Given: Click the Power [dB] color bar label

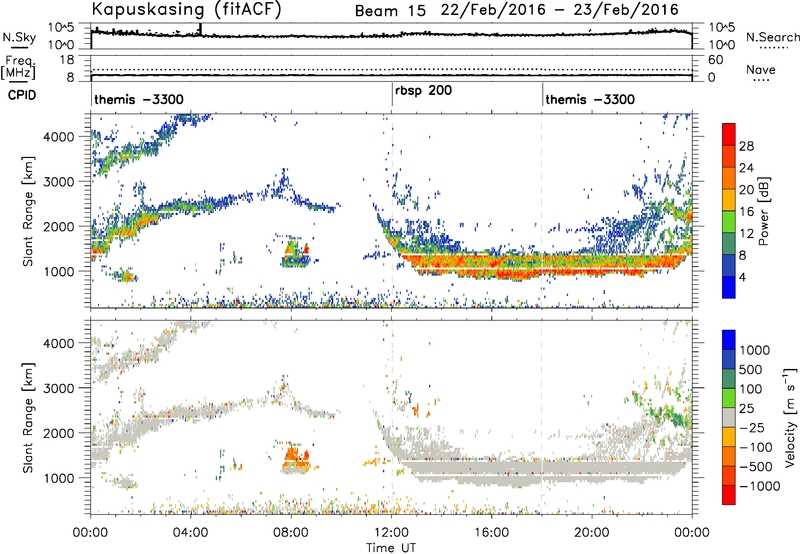Looking at the screenshot, I should click(763, 211).
